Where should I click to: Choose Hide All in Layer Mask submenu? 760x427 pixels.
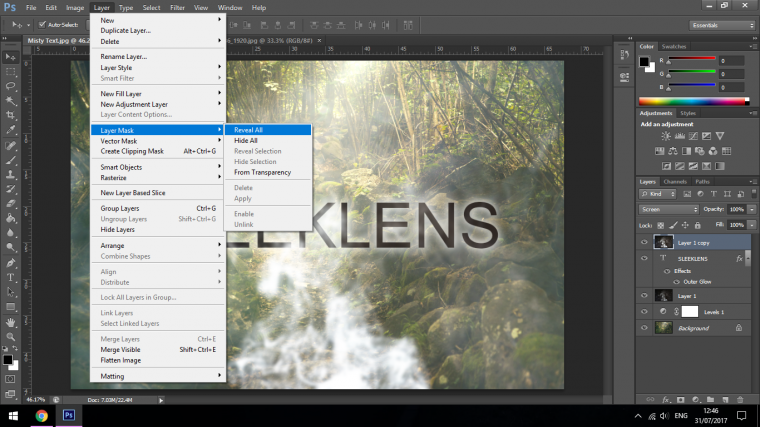pos(268,141)
